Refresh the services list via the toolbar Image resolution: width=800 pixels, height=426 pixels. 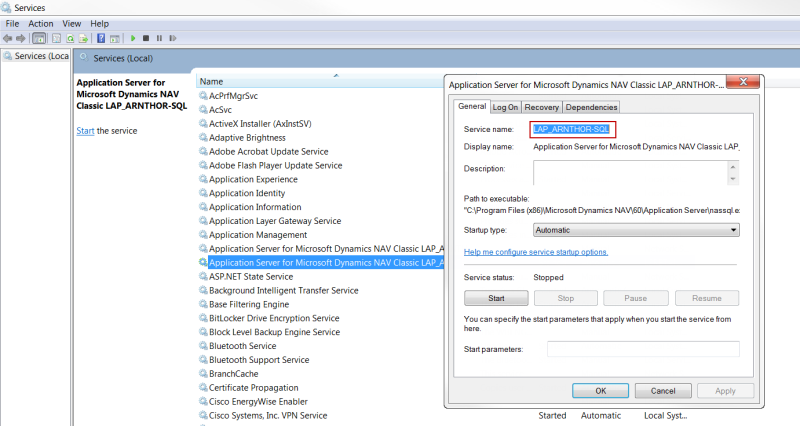tap(70, 38)
